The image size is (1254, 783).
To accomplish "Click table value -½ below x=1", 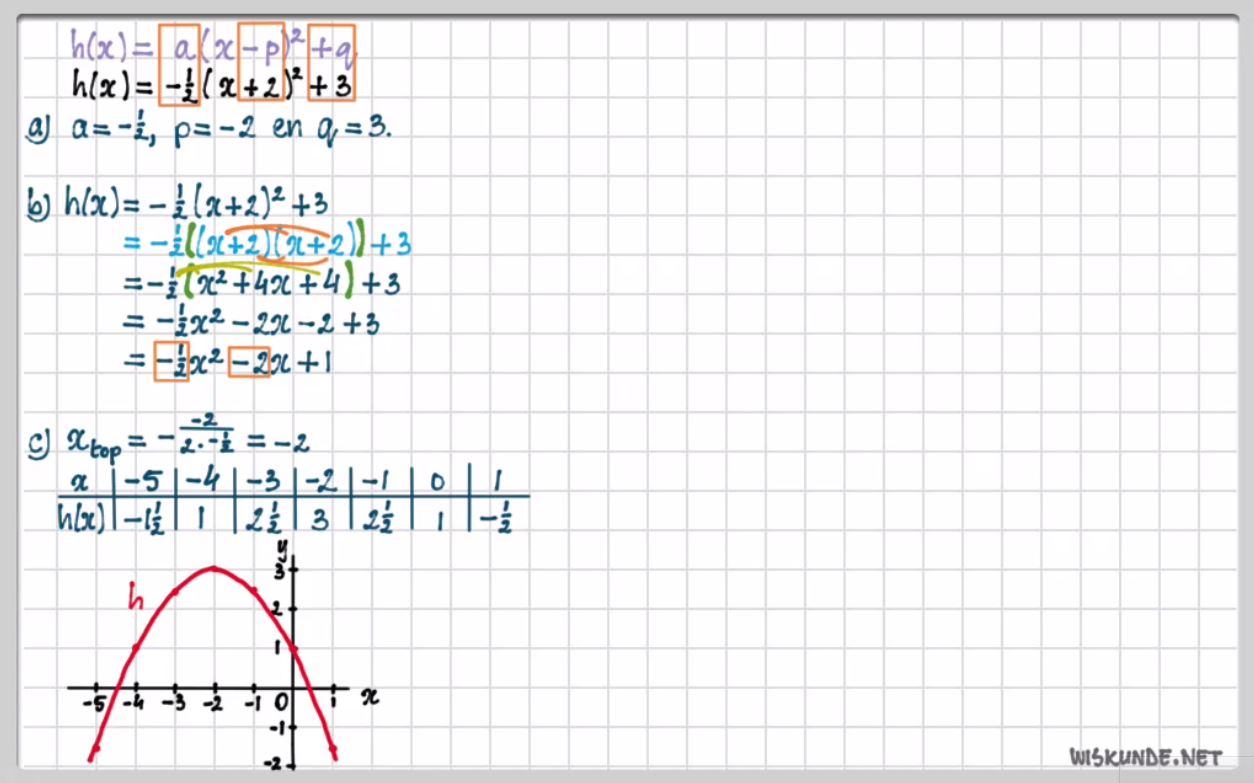I will coord(497,518).
